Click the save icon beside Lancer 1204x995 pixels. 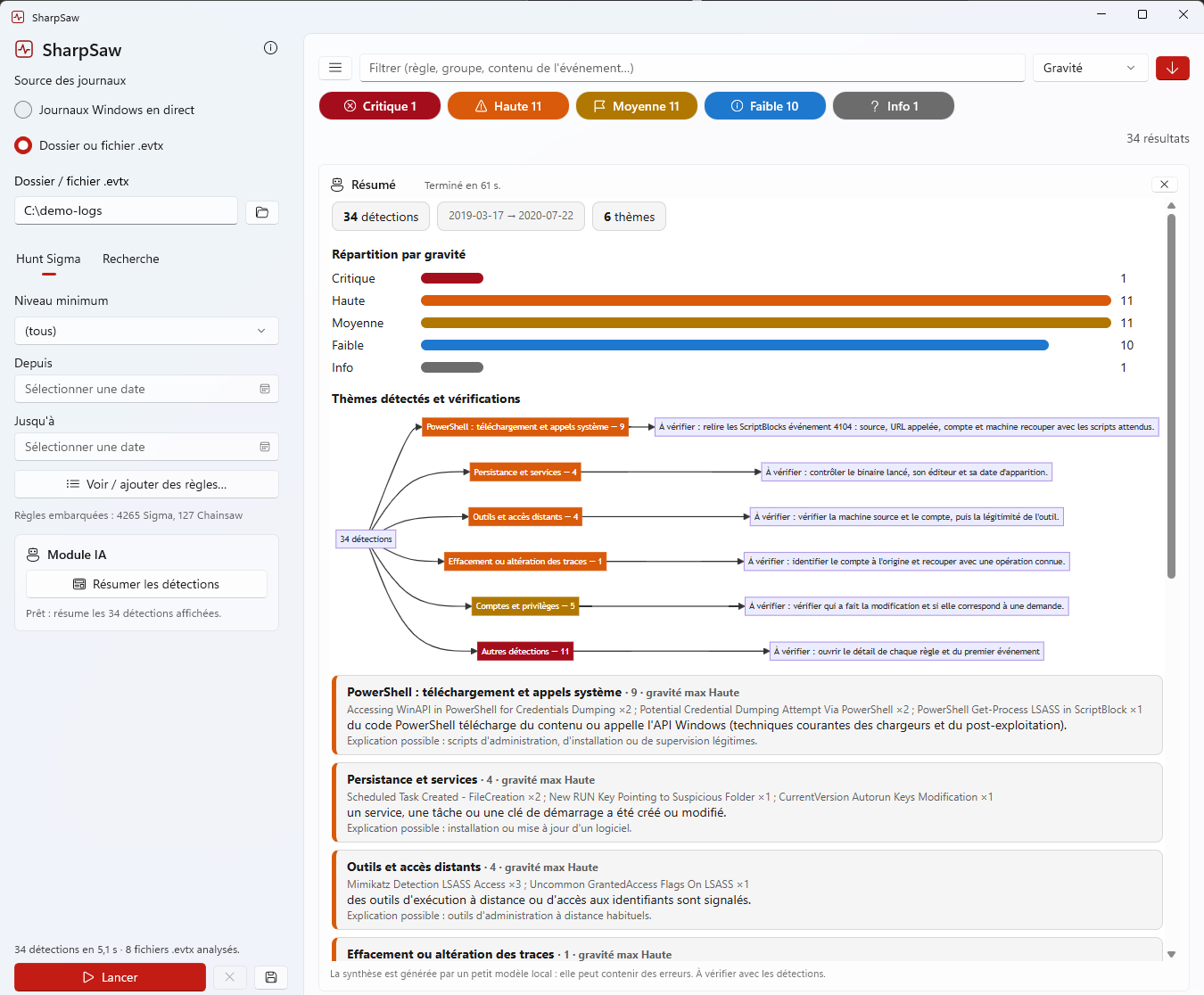(271, 977)
